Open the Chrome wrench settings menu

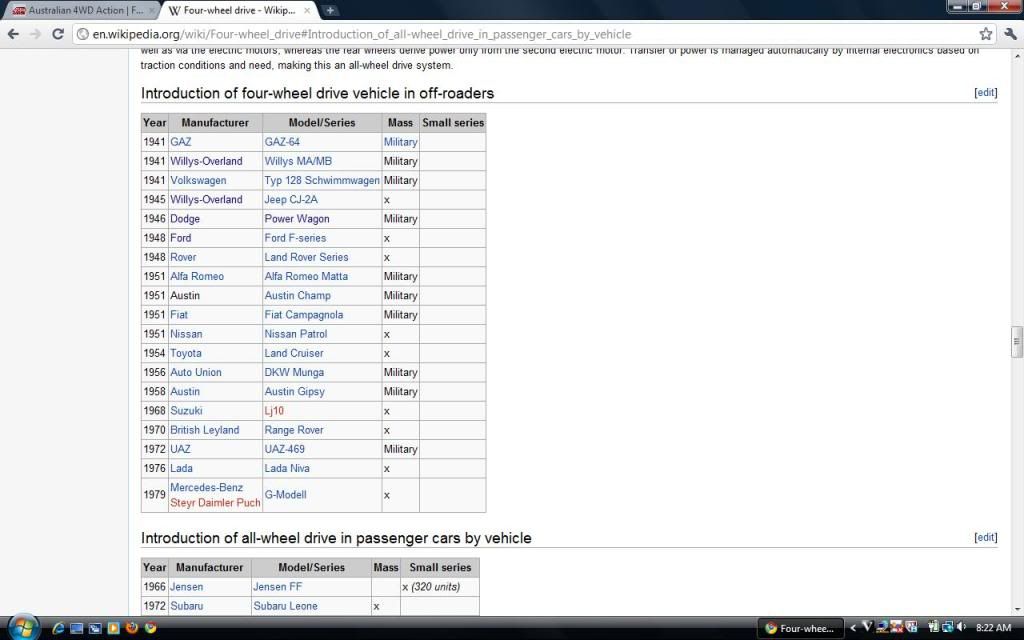[1010, 34]
